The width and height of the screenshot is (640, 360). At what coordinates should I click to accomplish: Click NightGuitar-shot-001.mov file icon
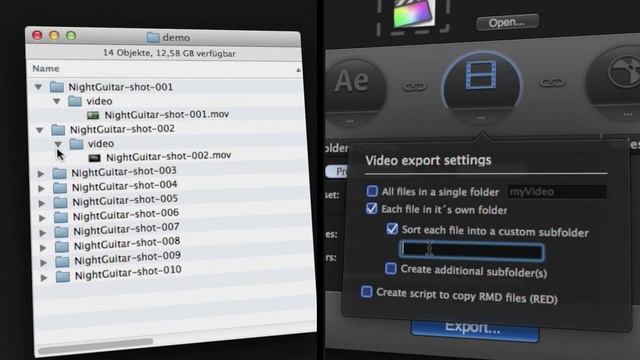pos(93,116)
